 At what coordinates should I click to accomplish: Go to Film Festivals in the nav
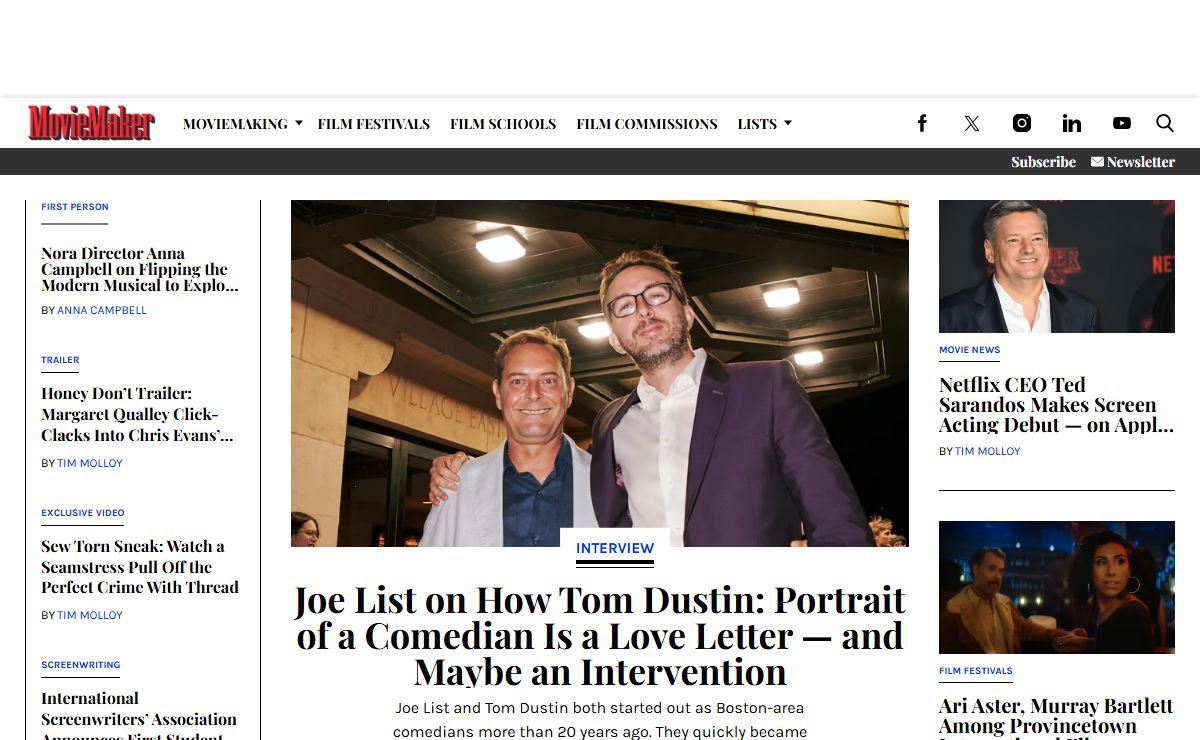(x=374, y=124)
